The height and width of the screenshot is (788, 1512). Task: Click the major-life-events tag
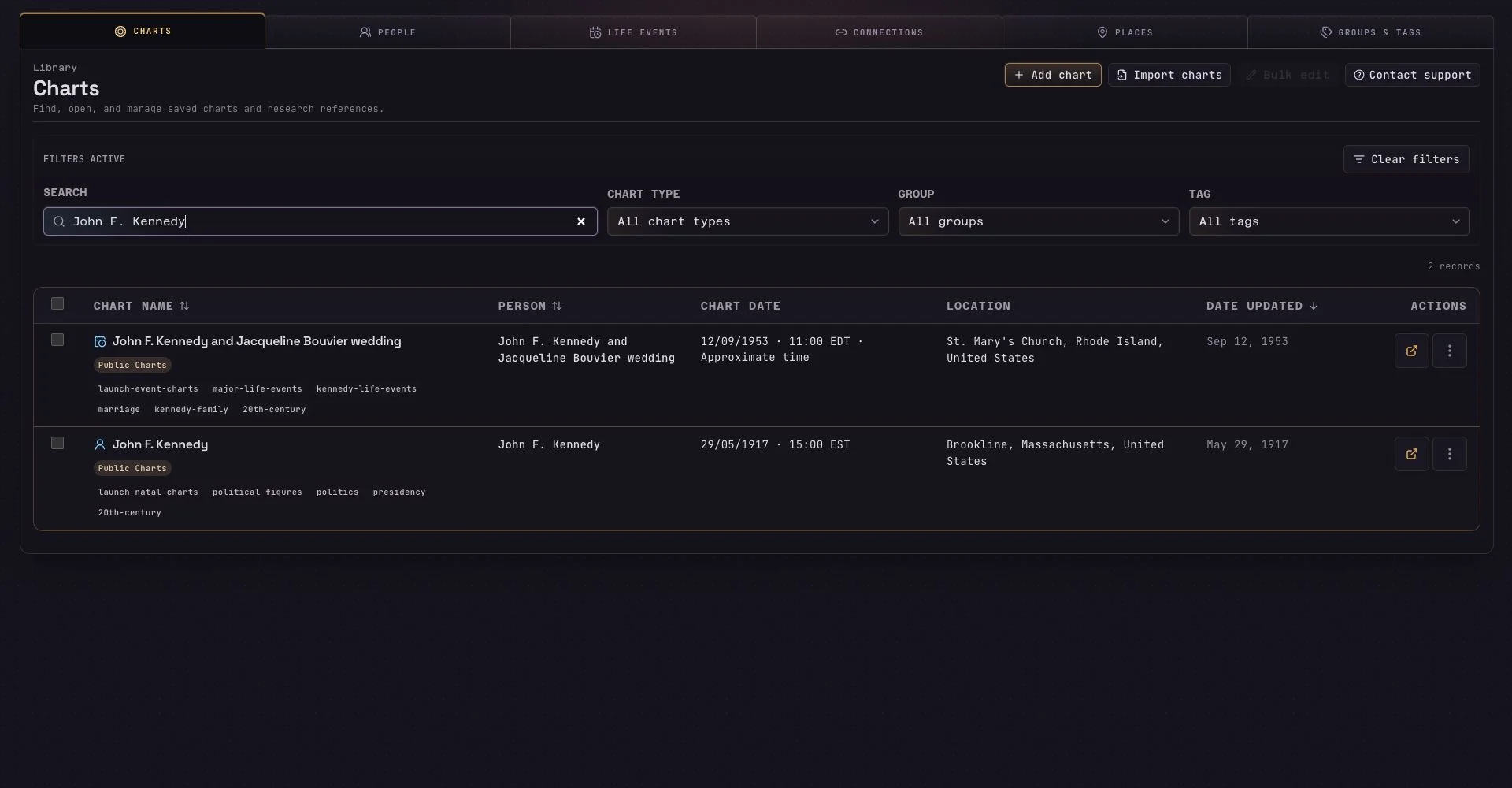pos(257,388)
